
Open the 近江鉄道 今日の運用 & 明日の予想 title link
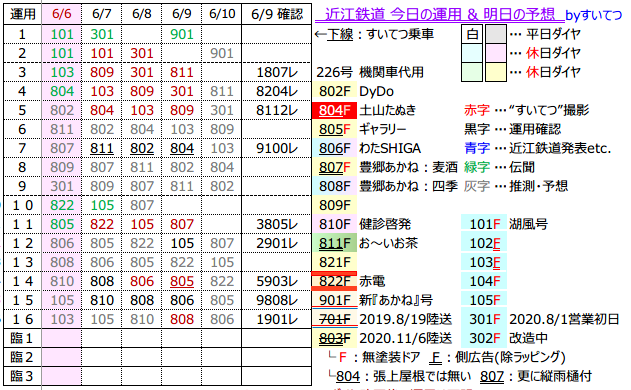coord(439,15)
